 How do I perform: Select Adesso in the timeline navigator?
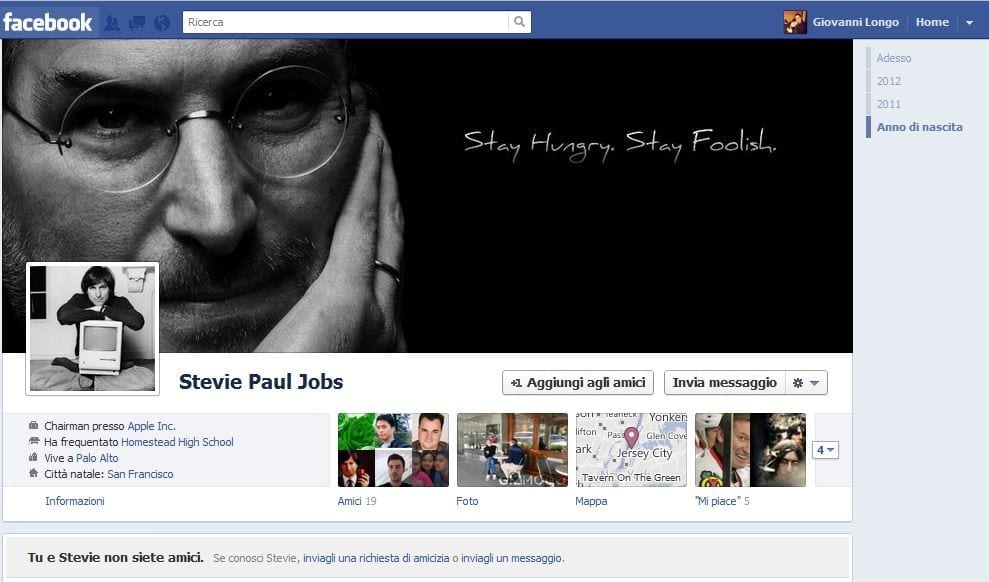pyautogui.click(x=893, y=58)
